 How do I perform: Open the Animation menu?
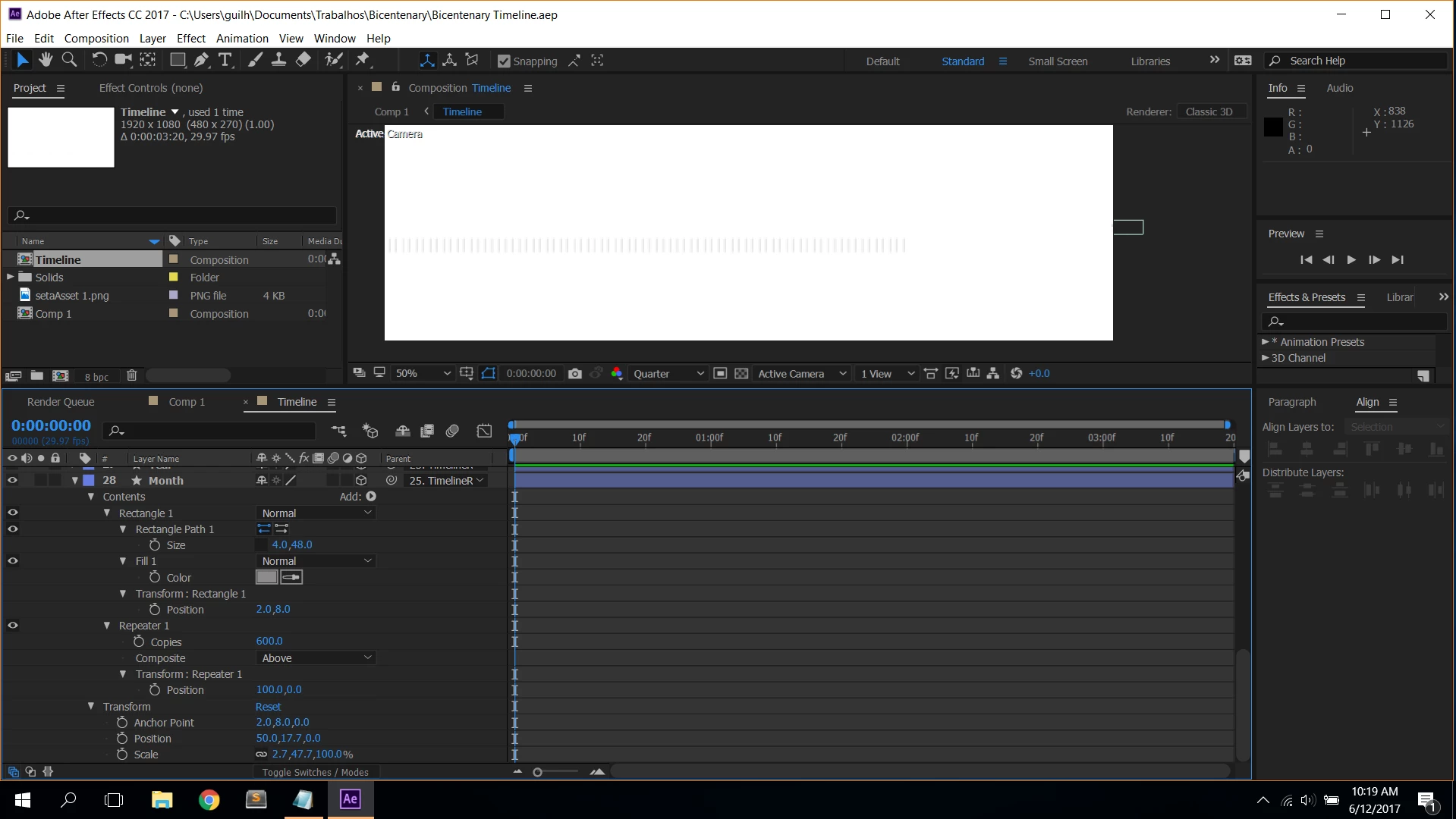click(242, 38)
